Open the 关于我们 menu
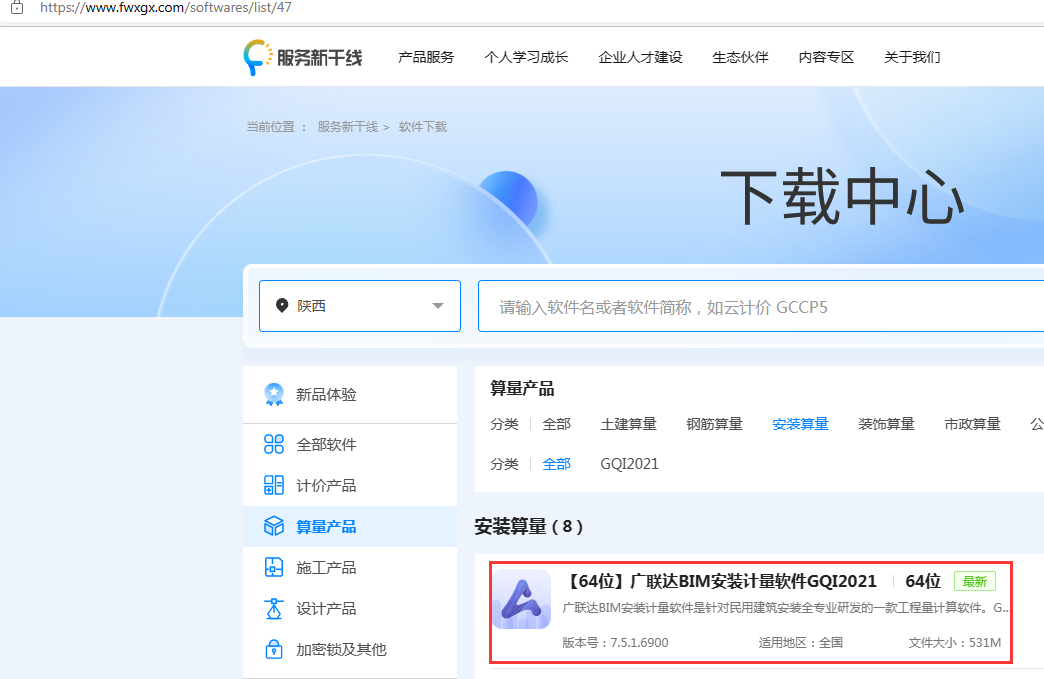The image size is (1044, 679). 912,57
